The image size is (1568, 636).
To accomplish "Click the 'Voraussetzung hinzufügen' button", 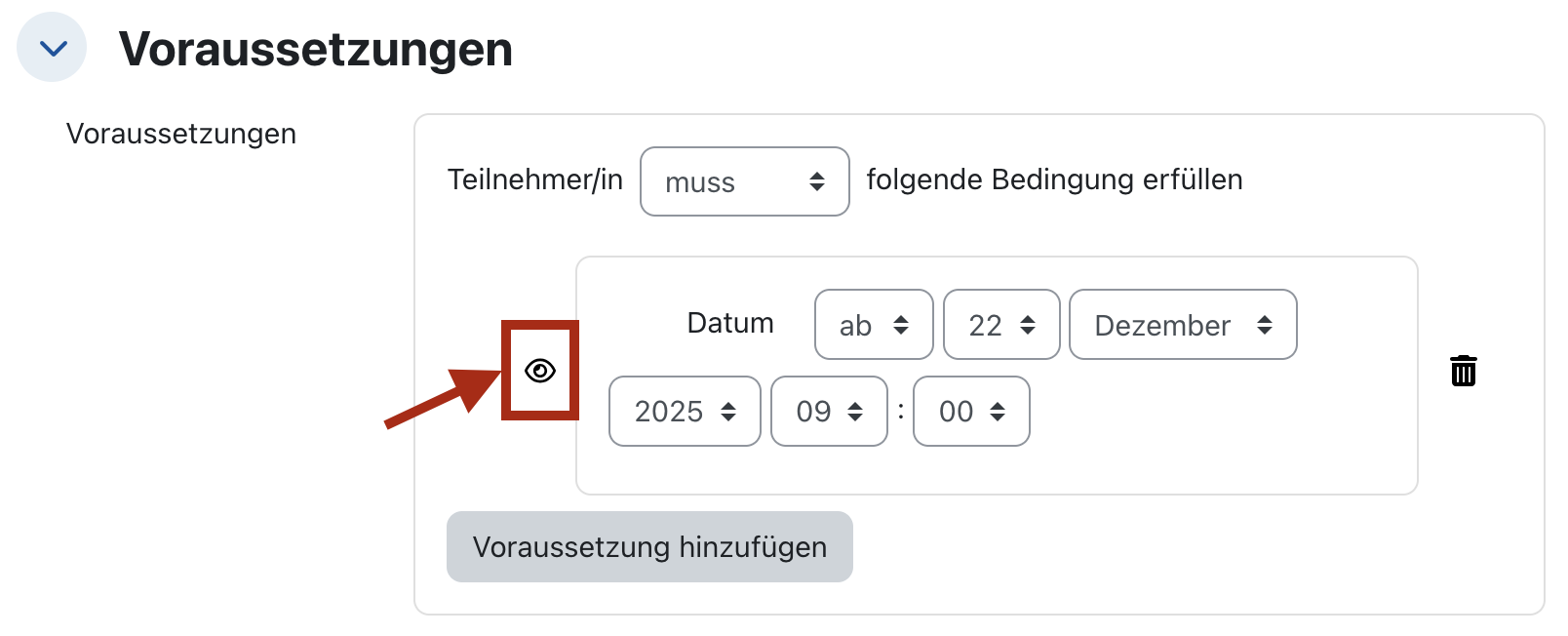I will (x=649, y=547).
